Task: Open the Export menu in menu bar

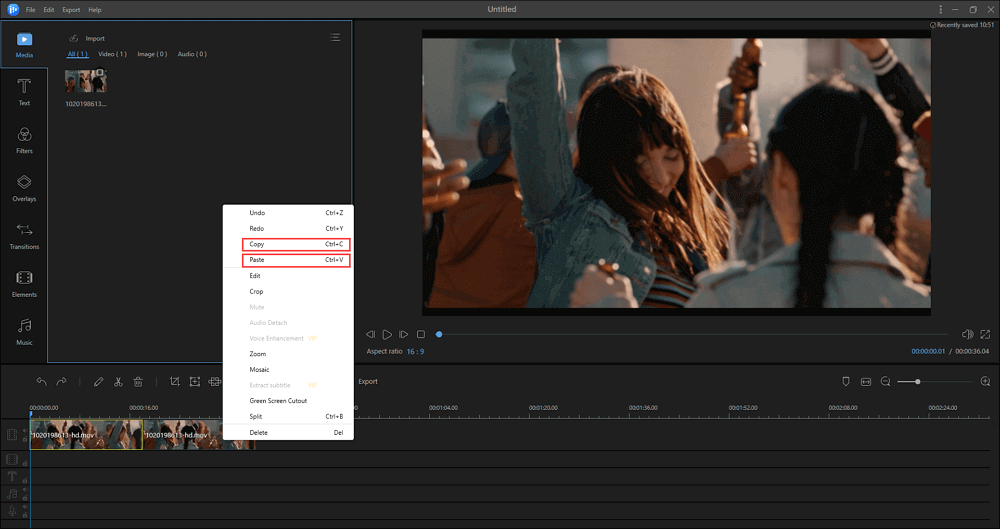Action: coord(71,9)
